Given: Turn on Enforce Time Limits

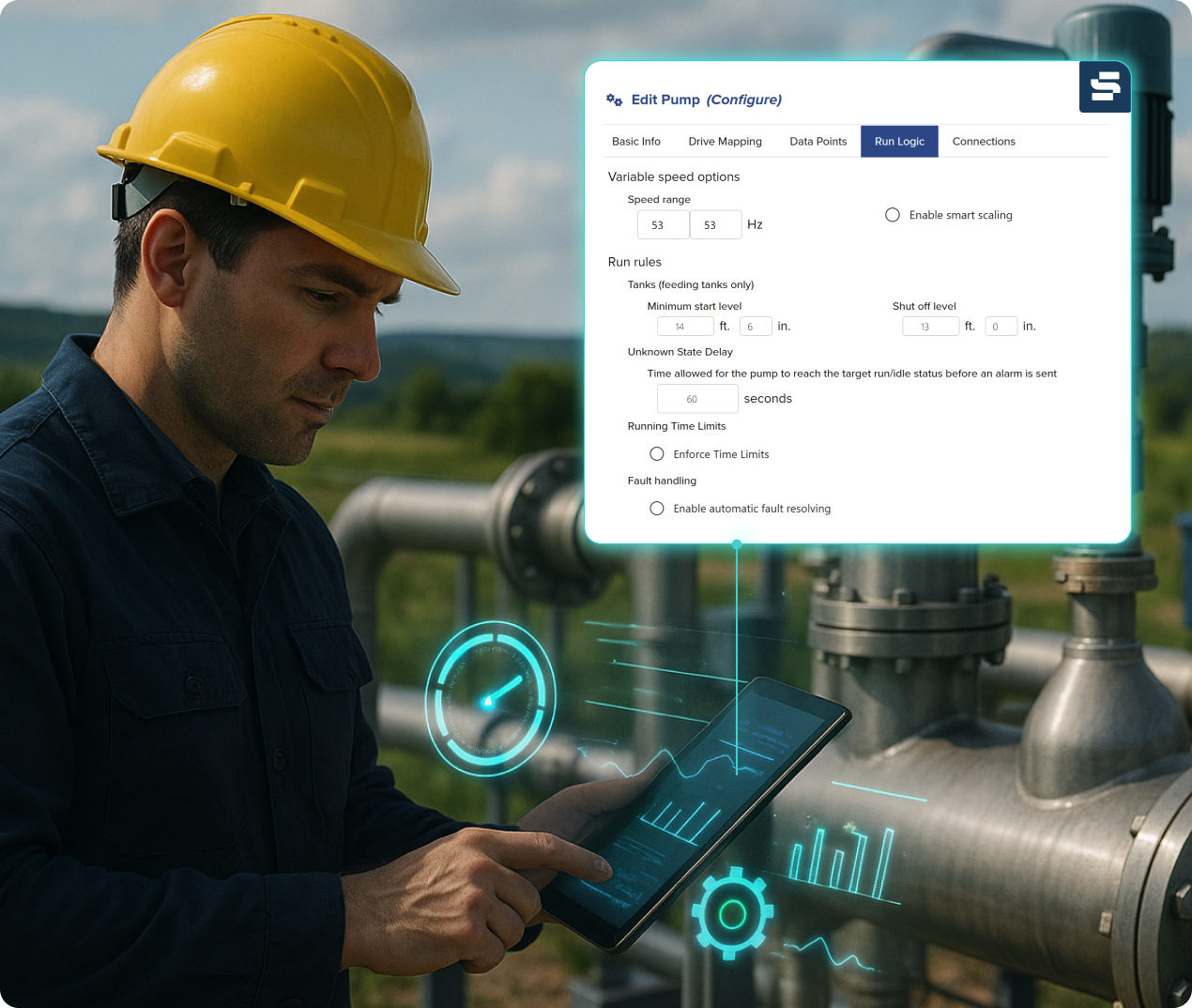Looking at the screenshot, I should [657, 454].
